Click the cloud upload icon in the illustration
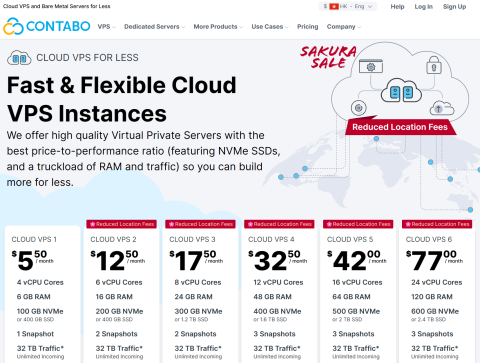480x363 pixels. 442,108
